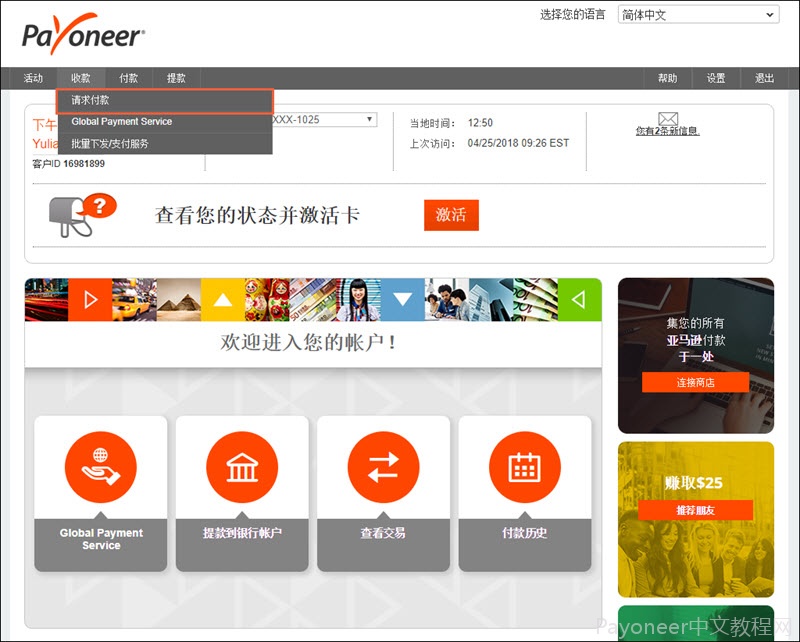
Task: Select 请求付款 from the dropdown menu
Action: [x=165, y=101]
